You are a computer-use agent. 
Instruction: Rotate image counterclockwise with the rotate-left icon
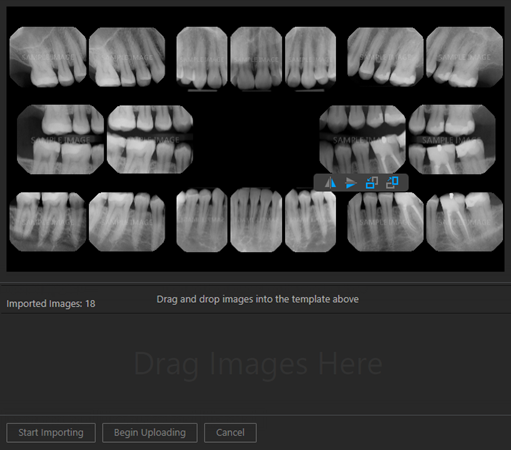[372, 183]
